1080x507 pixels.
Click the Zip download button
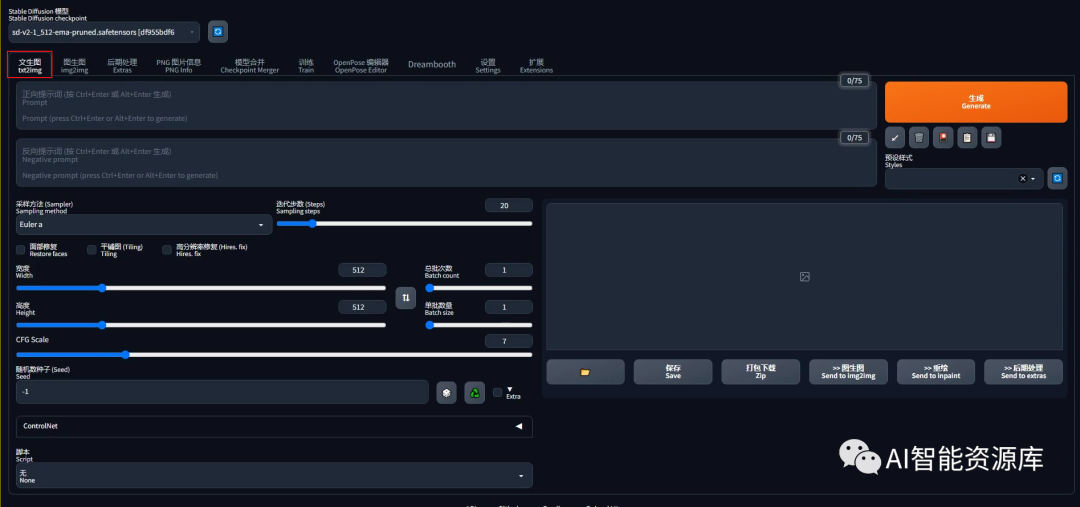[760, 372]
